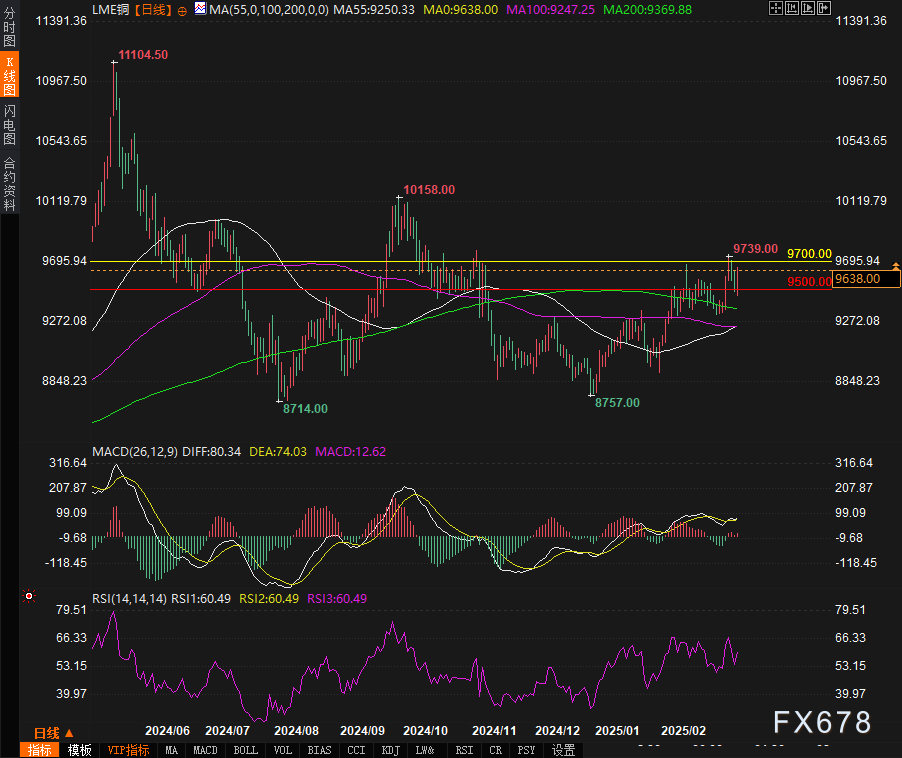The image size is (902, 758).
Task: Click the MA indicator chart icon
Action: click(x=200, y=9)
